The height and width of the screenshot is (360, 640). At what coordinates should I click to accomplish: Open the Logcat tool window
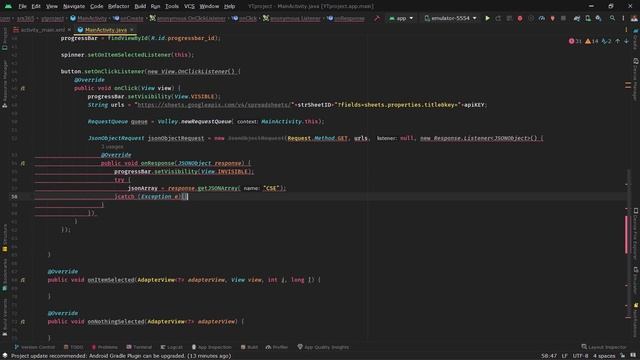click(x=171, y=347)
